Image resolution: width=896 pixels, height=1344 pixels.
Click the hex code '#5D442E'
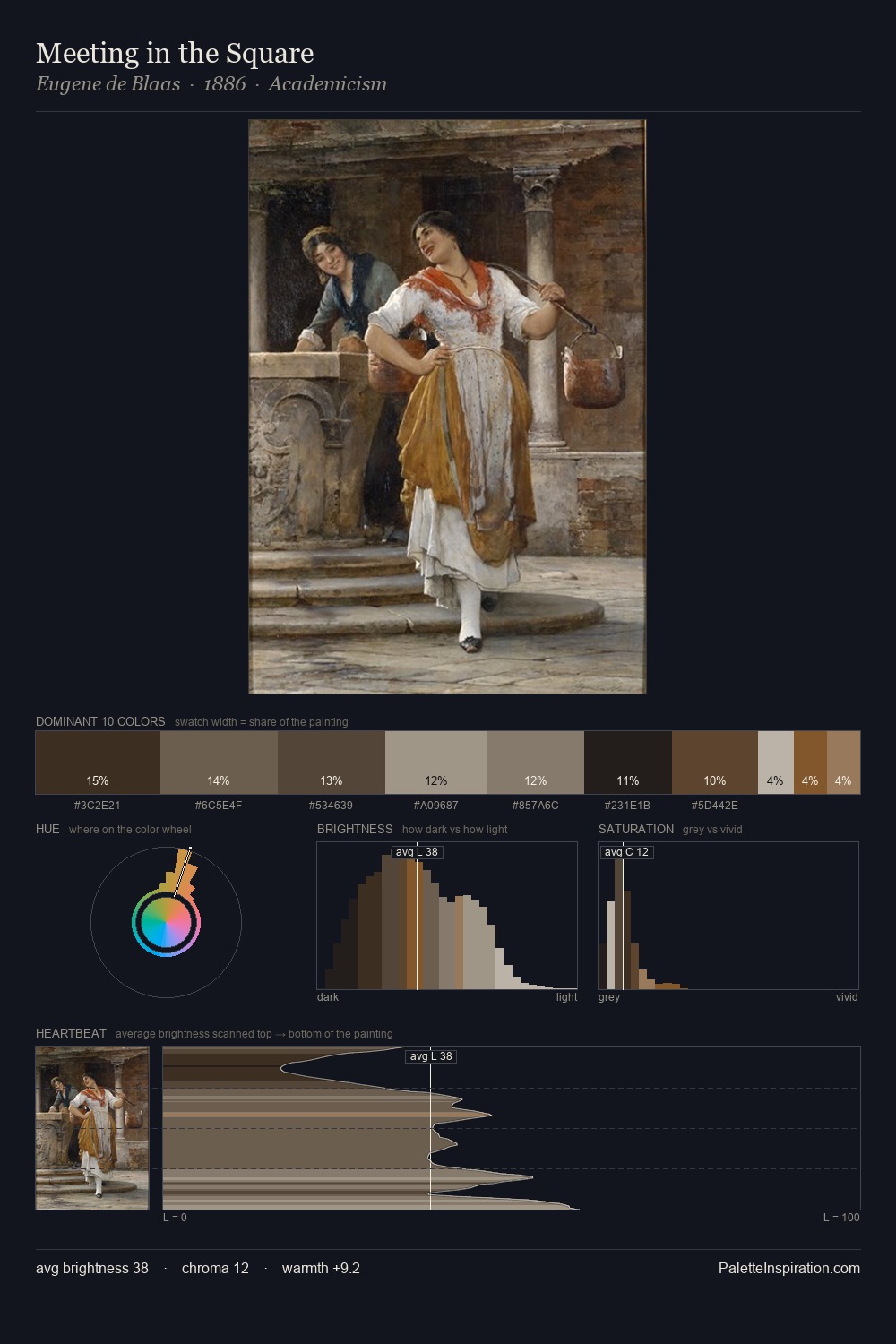pyautogui.click(x=715, y=806)
